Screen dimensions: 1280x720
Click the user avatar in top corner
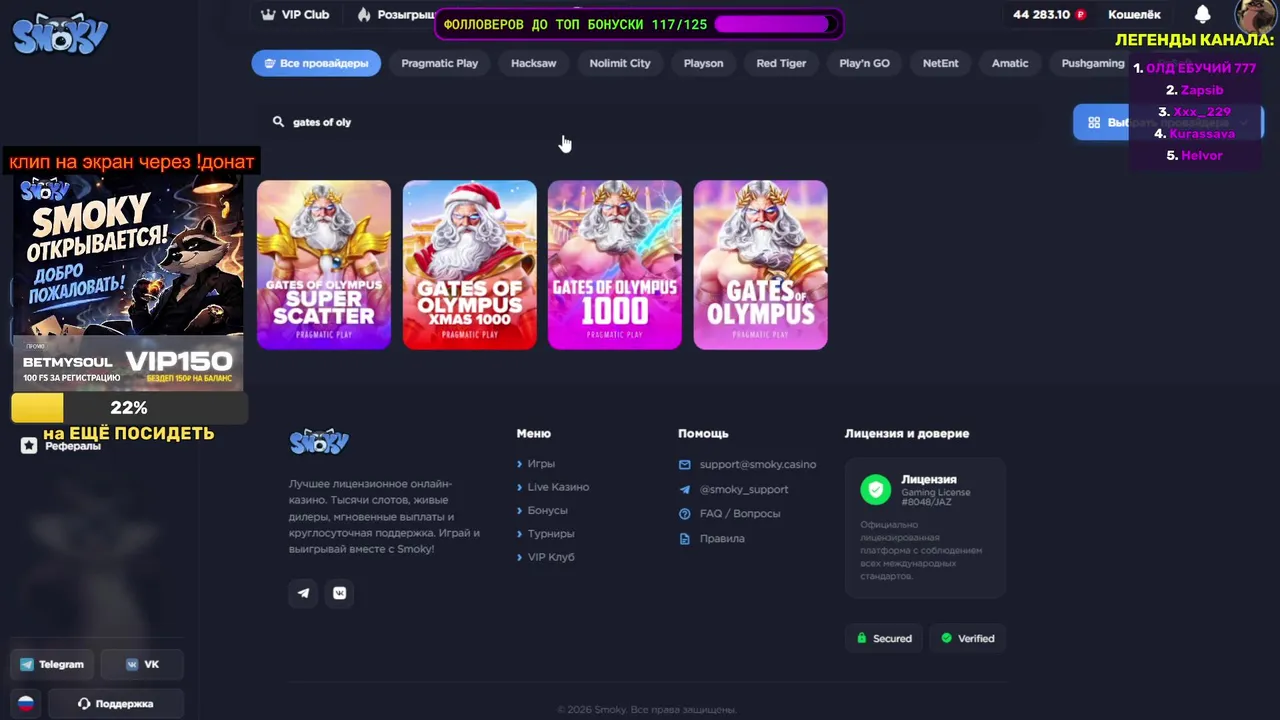click(1255, 17)
